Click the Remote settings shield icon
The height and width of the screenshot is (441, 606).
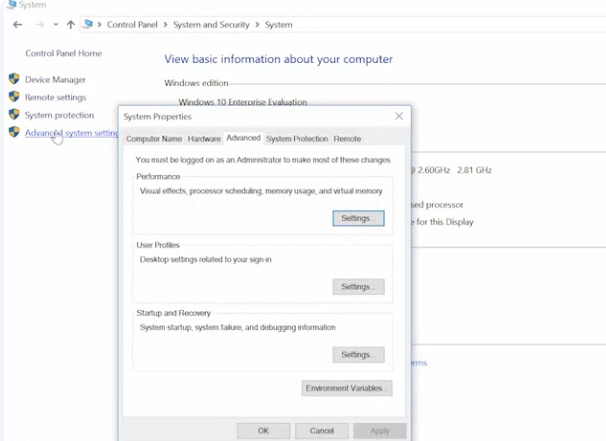(x=14, y=97)
